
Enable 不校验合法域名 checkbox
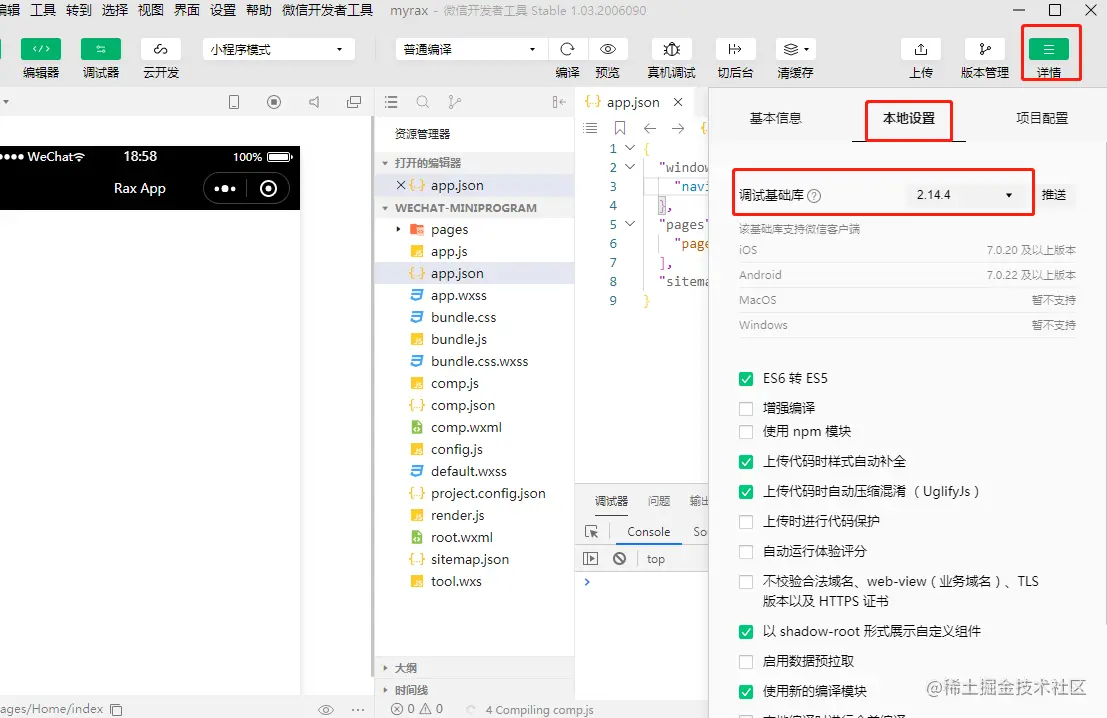(746, 582)
